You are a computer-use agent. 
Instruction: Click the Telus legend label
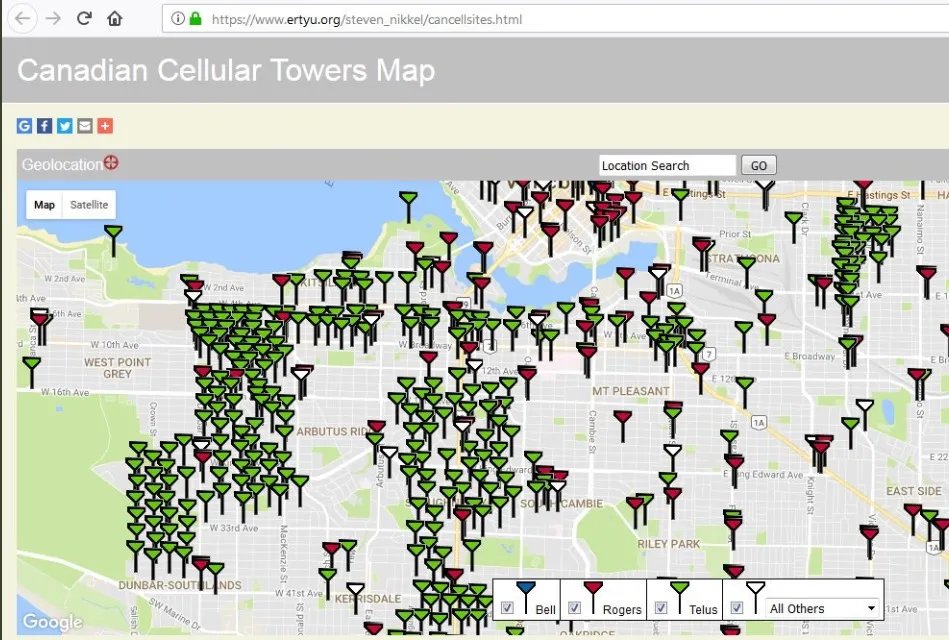pos(703,610)
